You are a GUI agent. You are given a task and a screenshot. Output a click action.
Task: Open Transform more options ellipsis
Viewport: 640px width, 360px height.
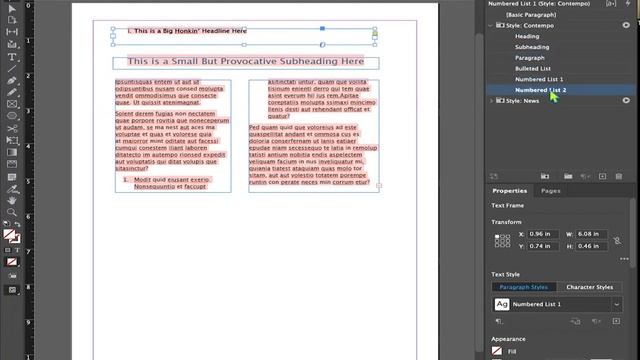pos(624,259)
